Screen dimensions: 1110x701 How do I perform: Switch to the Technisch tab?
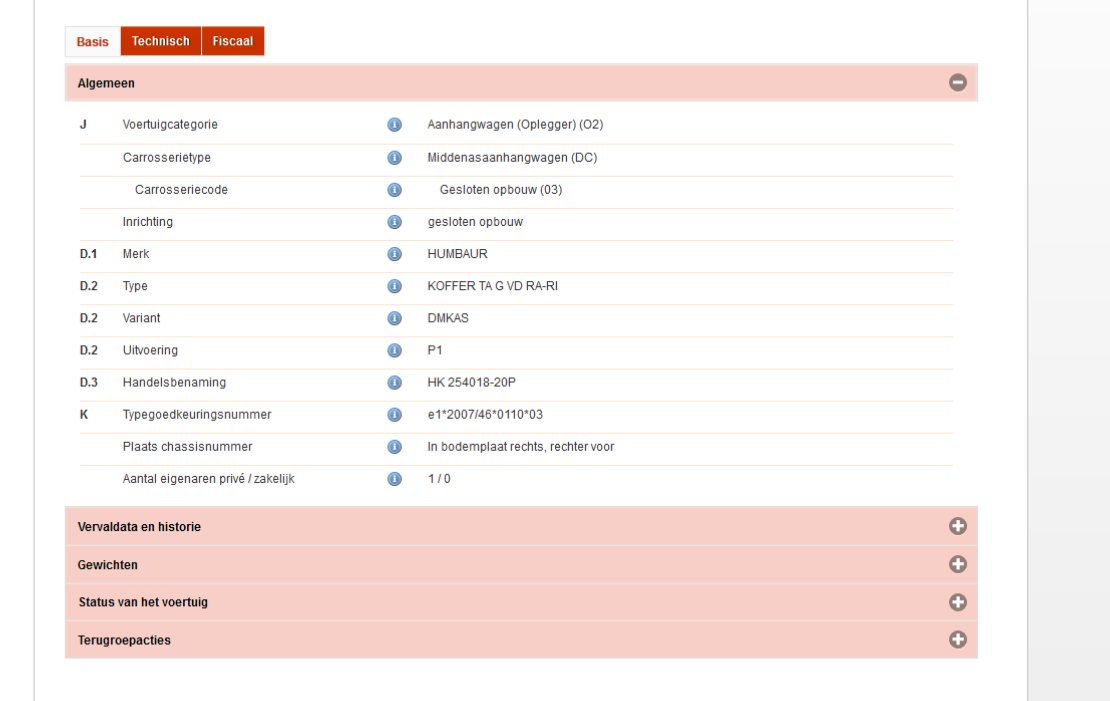160,41
